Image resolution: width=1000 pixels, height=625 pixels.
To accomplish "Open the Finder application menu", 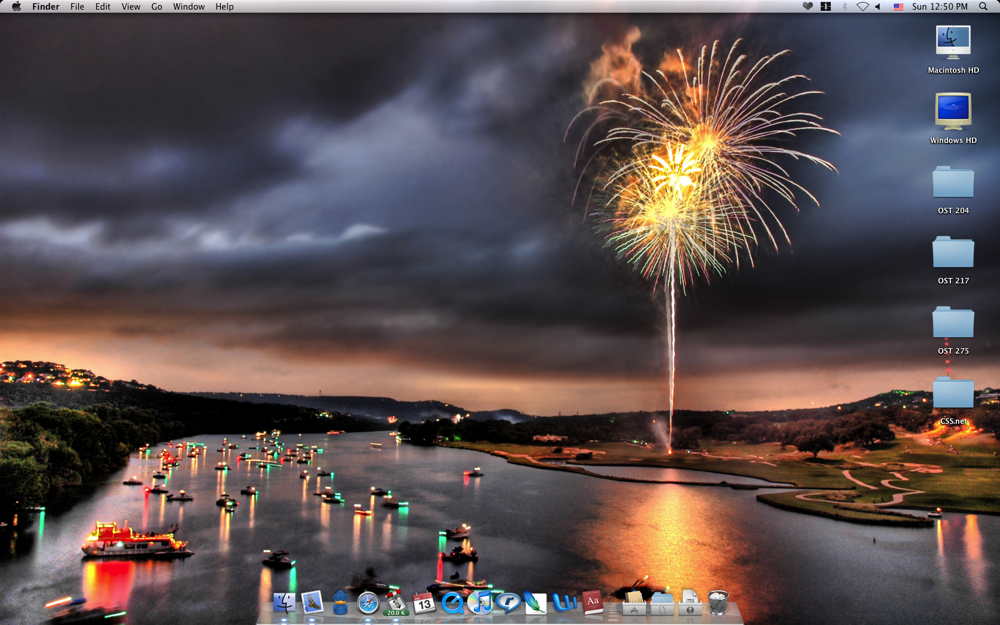I will [x=46, y=6].
